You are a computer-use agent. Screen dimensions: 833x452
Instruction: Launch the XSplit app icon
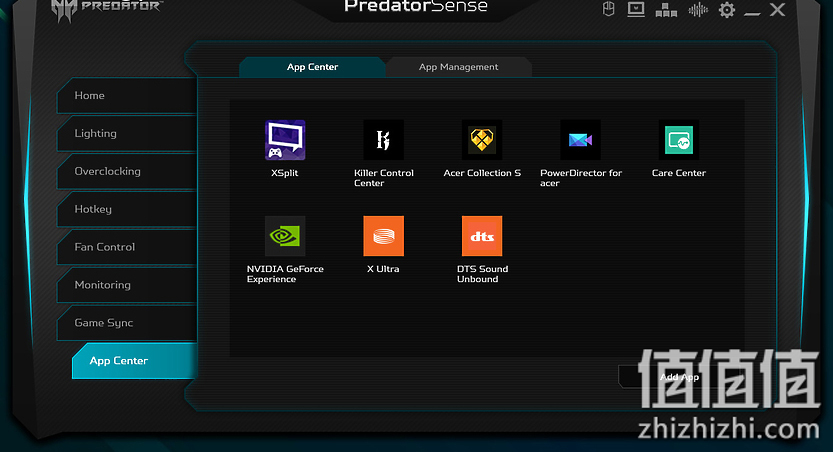tap(285, 140)
